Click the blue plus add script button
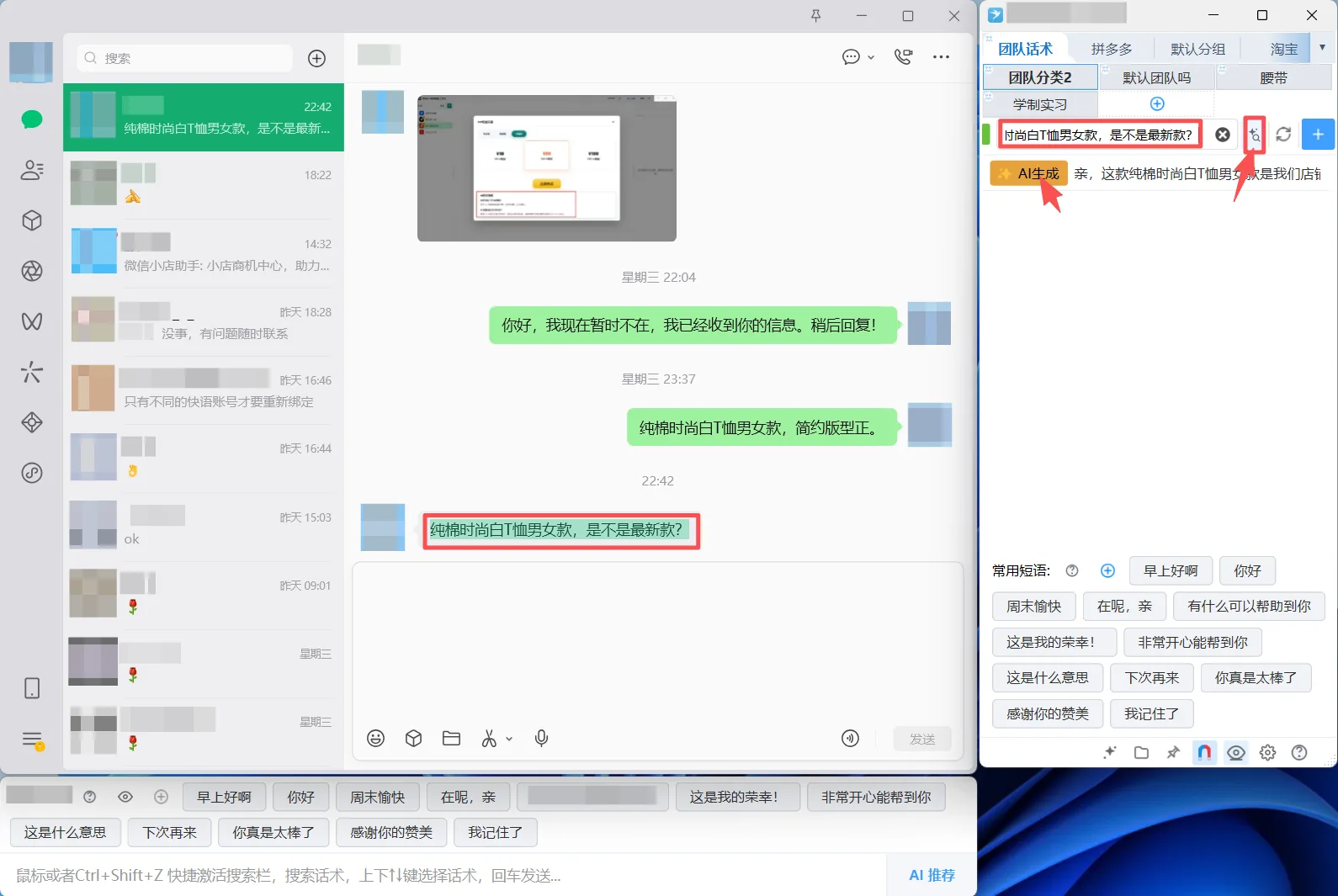This screenshot has height=896, width=1338. pos(1318,135)
